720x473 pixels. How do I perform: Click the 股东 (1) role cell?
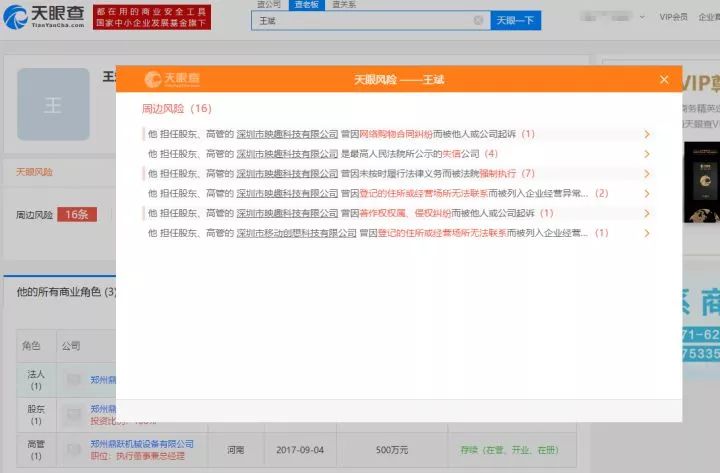point(36,415)
